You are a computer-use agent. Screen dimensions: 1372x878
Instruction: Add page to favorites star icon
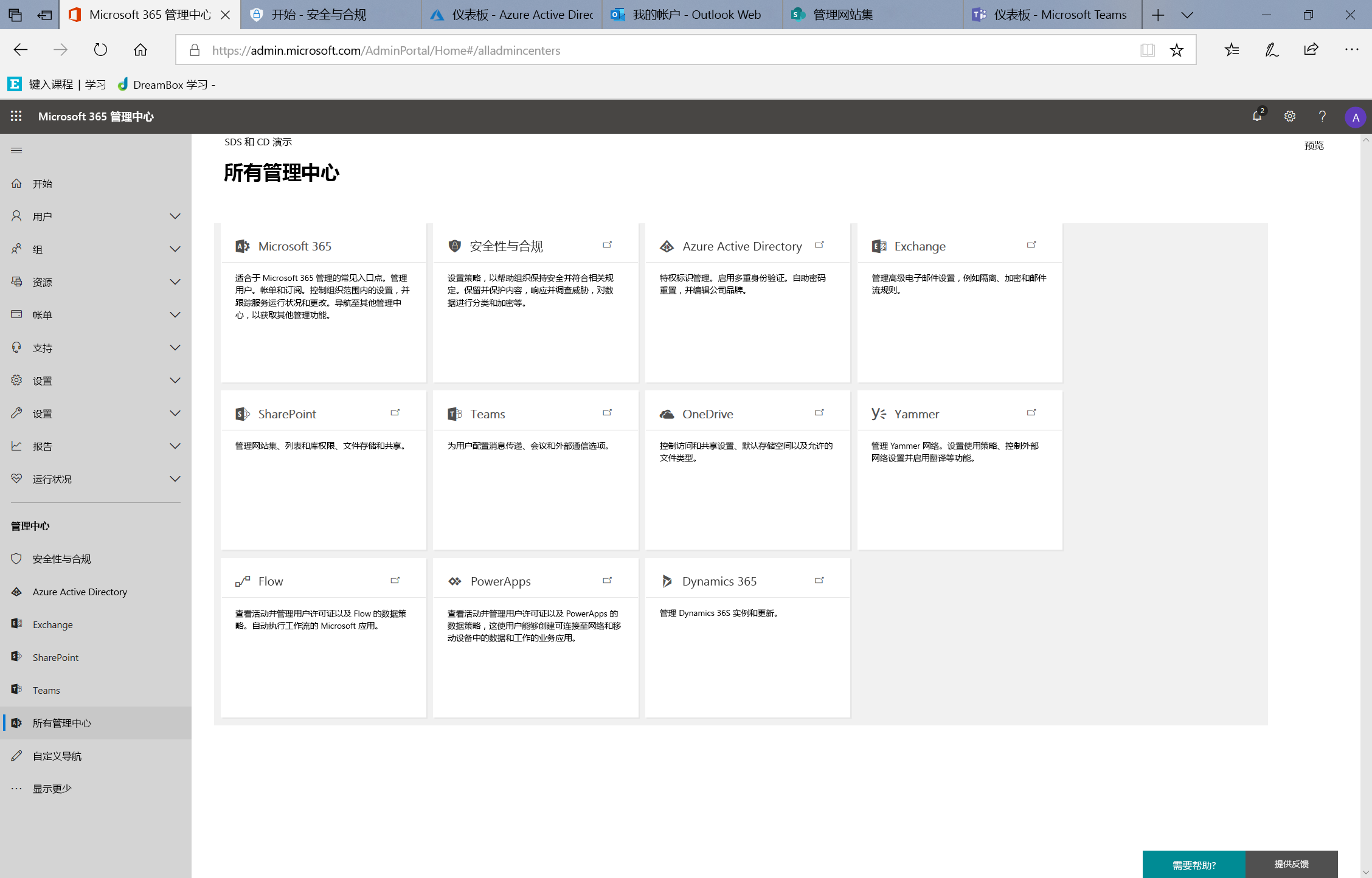point(1177,50)
